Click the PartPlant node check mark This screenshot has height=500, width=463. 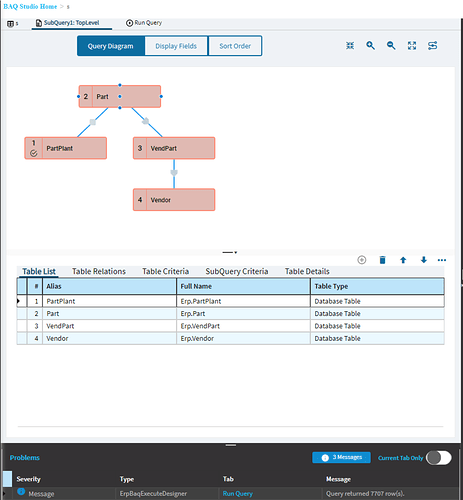pyautogui.click(x=34, y=153)
